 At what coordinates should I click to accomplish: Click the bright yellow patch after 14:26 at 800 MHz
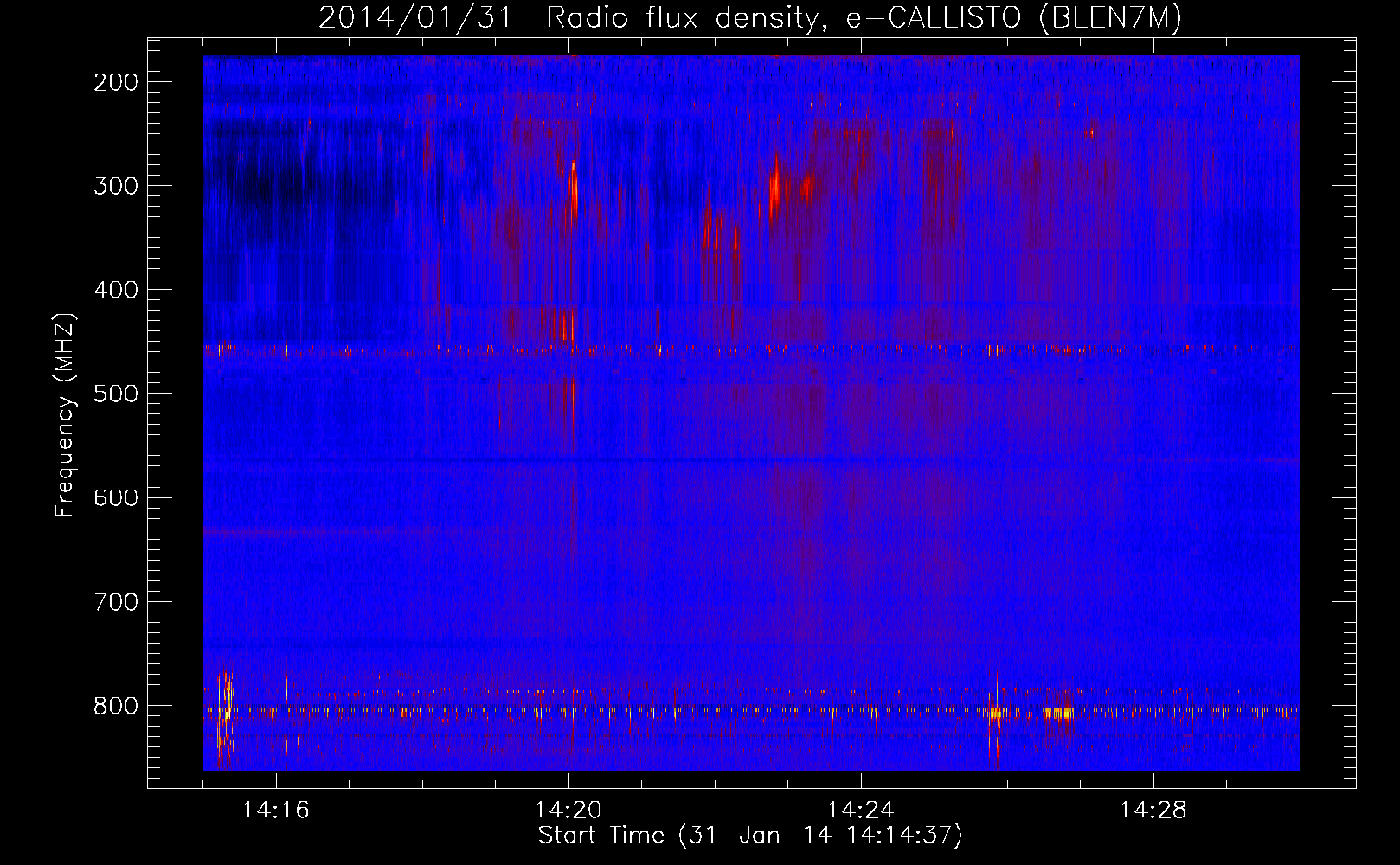click(1058, 713)
